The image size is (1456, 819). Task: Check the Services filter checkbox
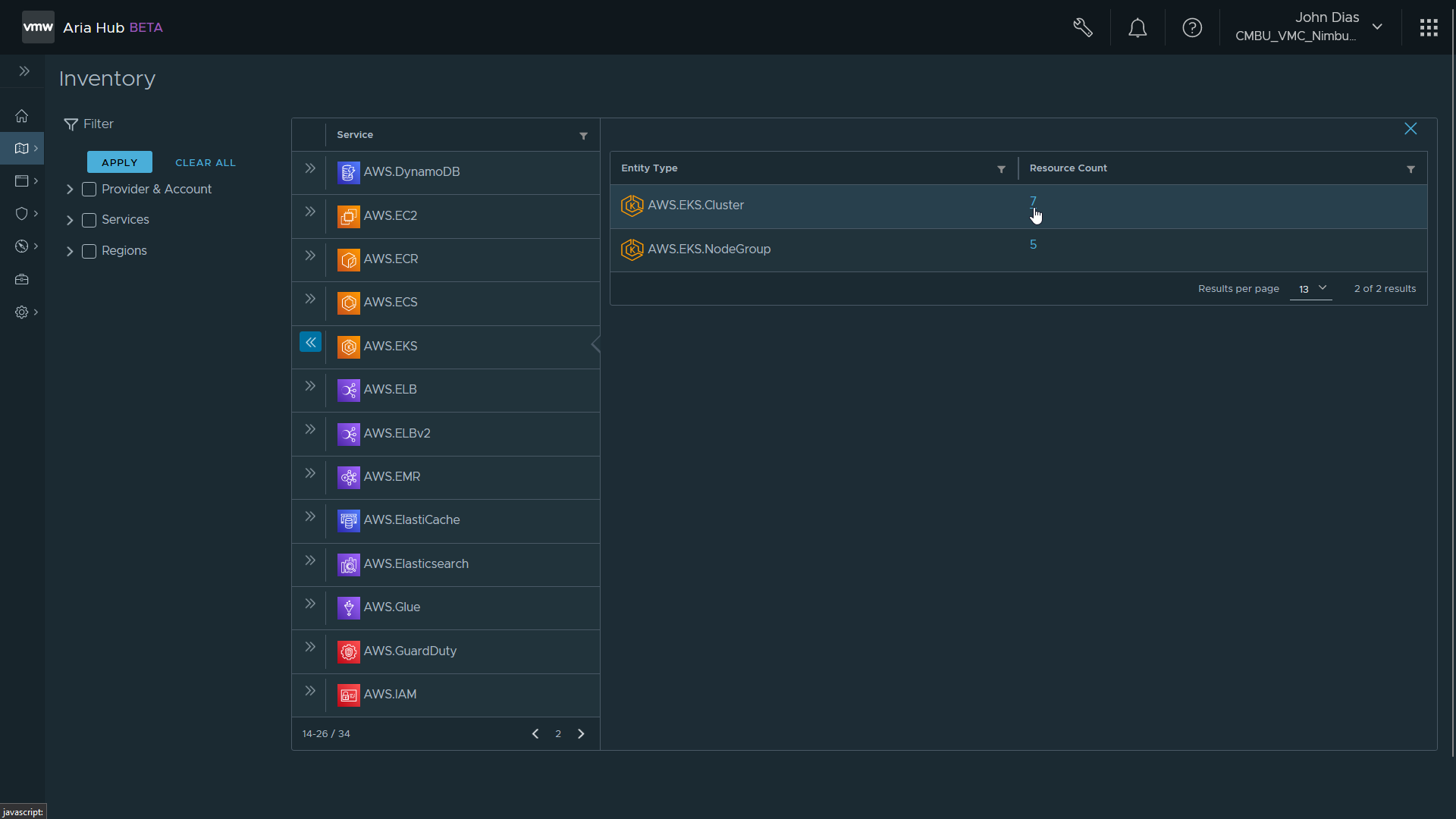pos(89,220)
